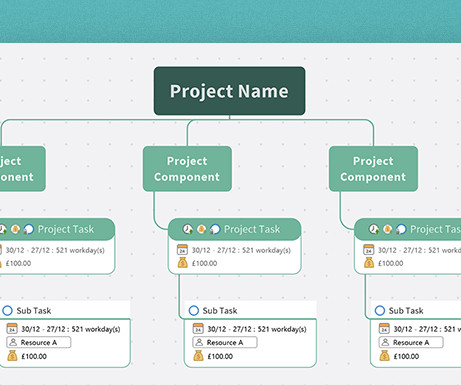
Task: Click person icon in center Resource A box
Action: point(199,342)
